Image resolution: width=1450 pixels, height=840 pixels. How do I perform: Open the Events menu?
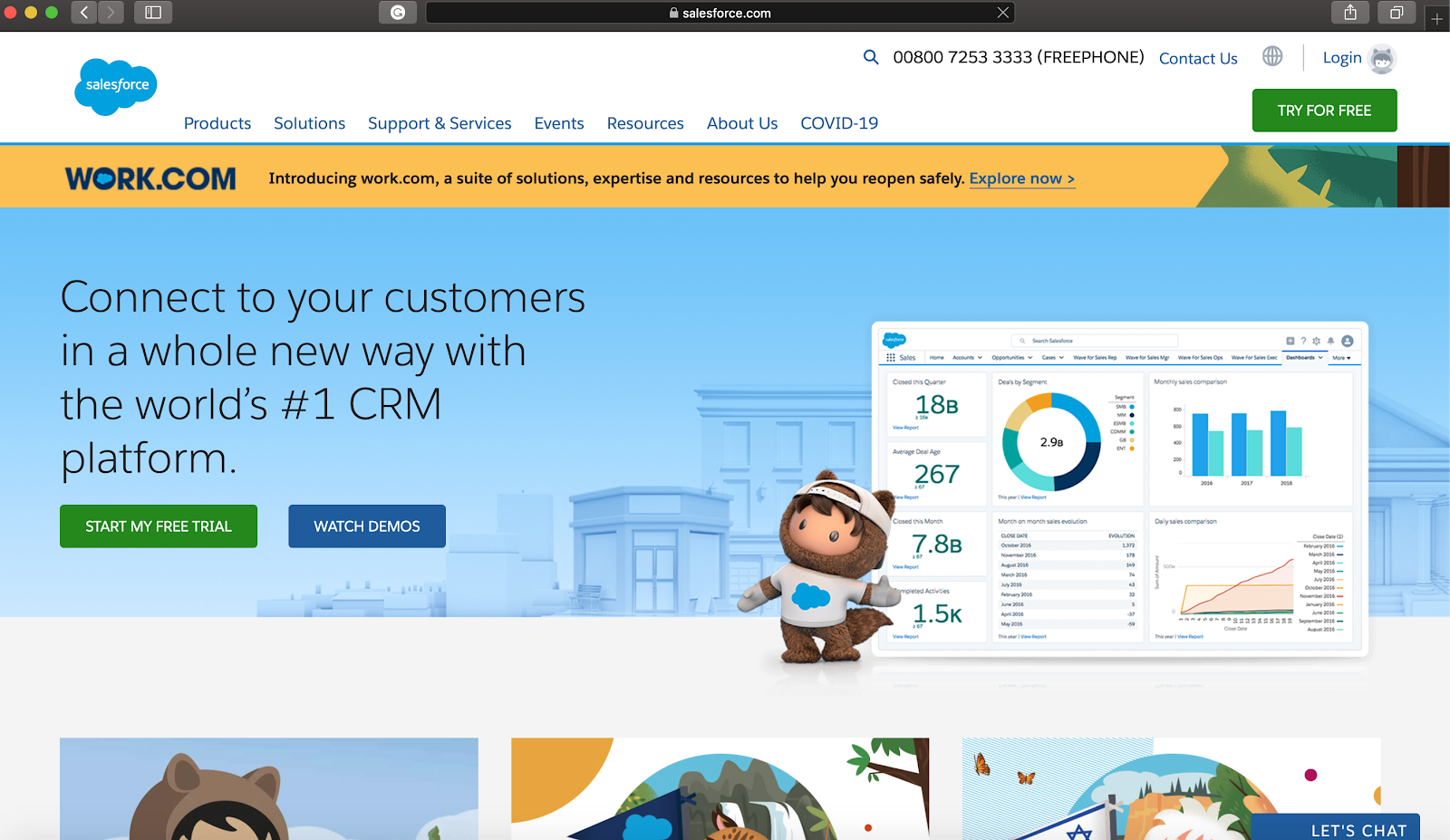[x=559, y=123]
